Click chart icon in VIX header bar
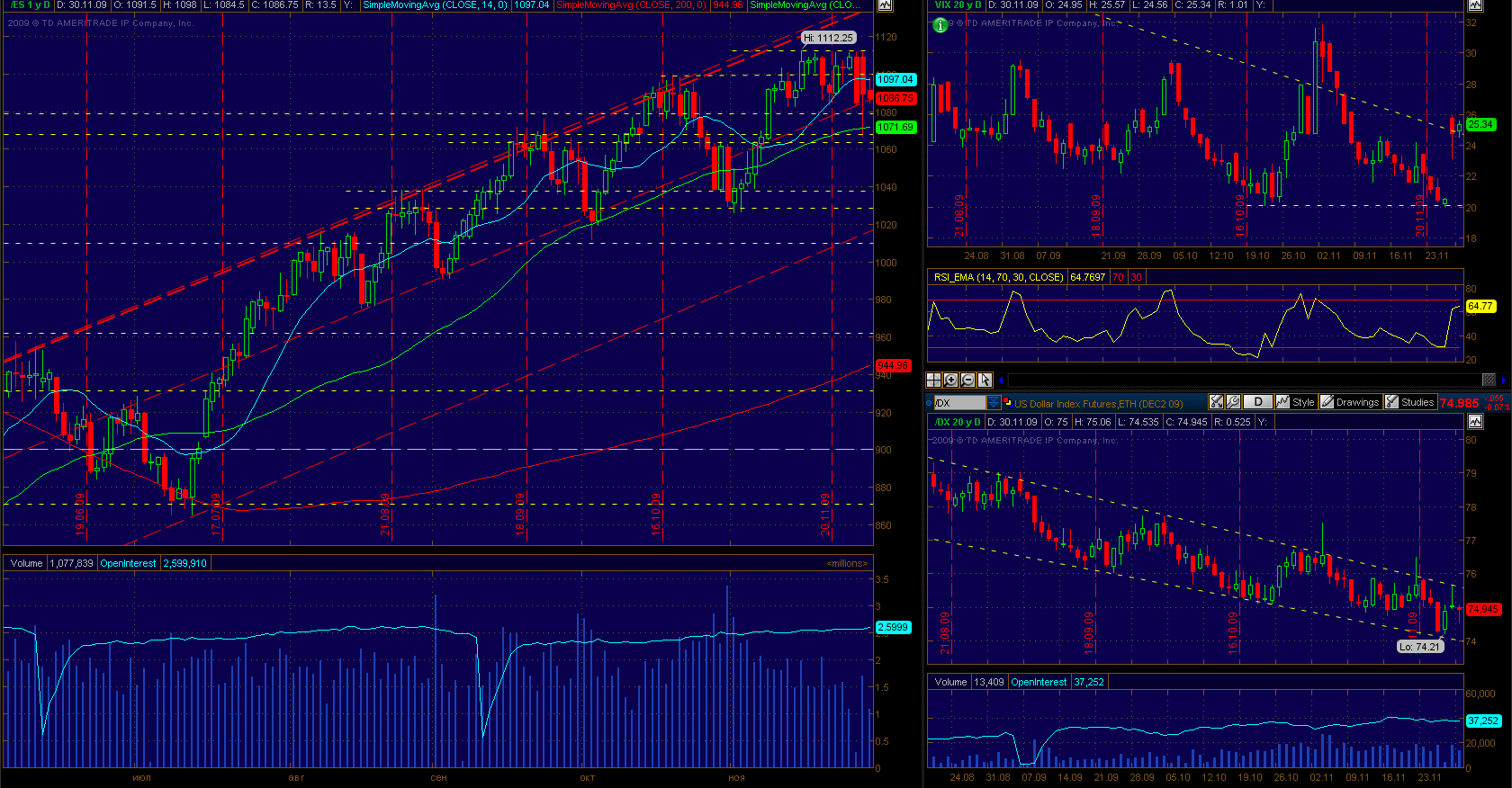The image size is (1512, 788). [x=1474, y=4]
